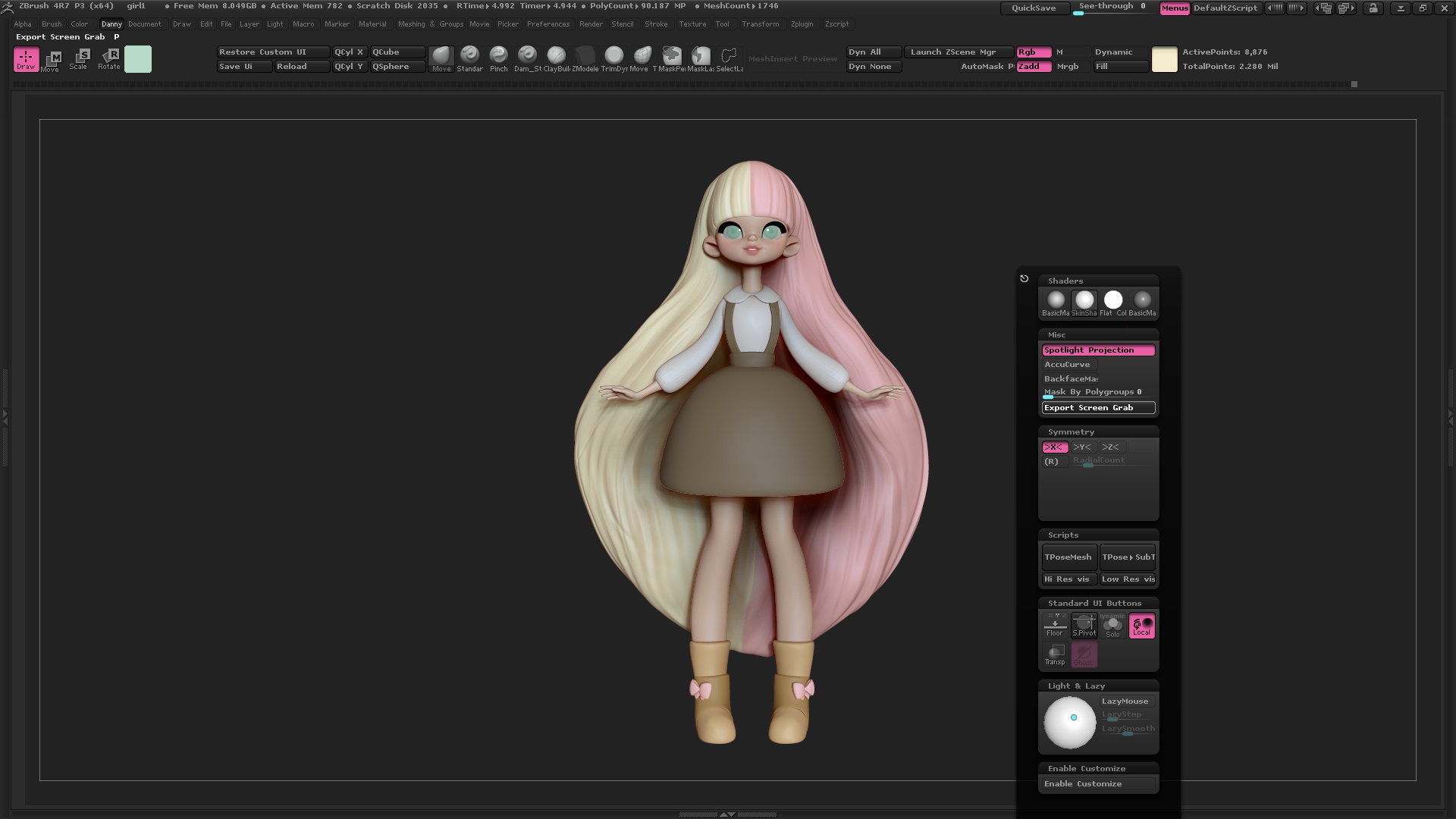Select the Rotate transform mode icon

pyautogui.click(x=109, y=59)
